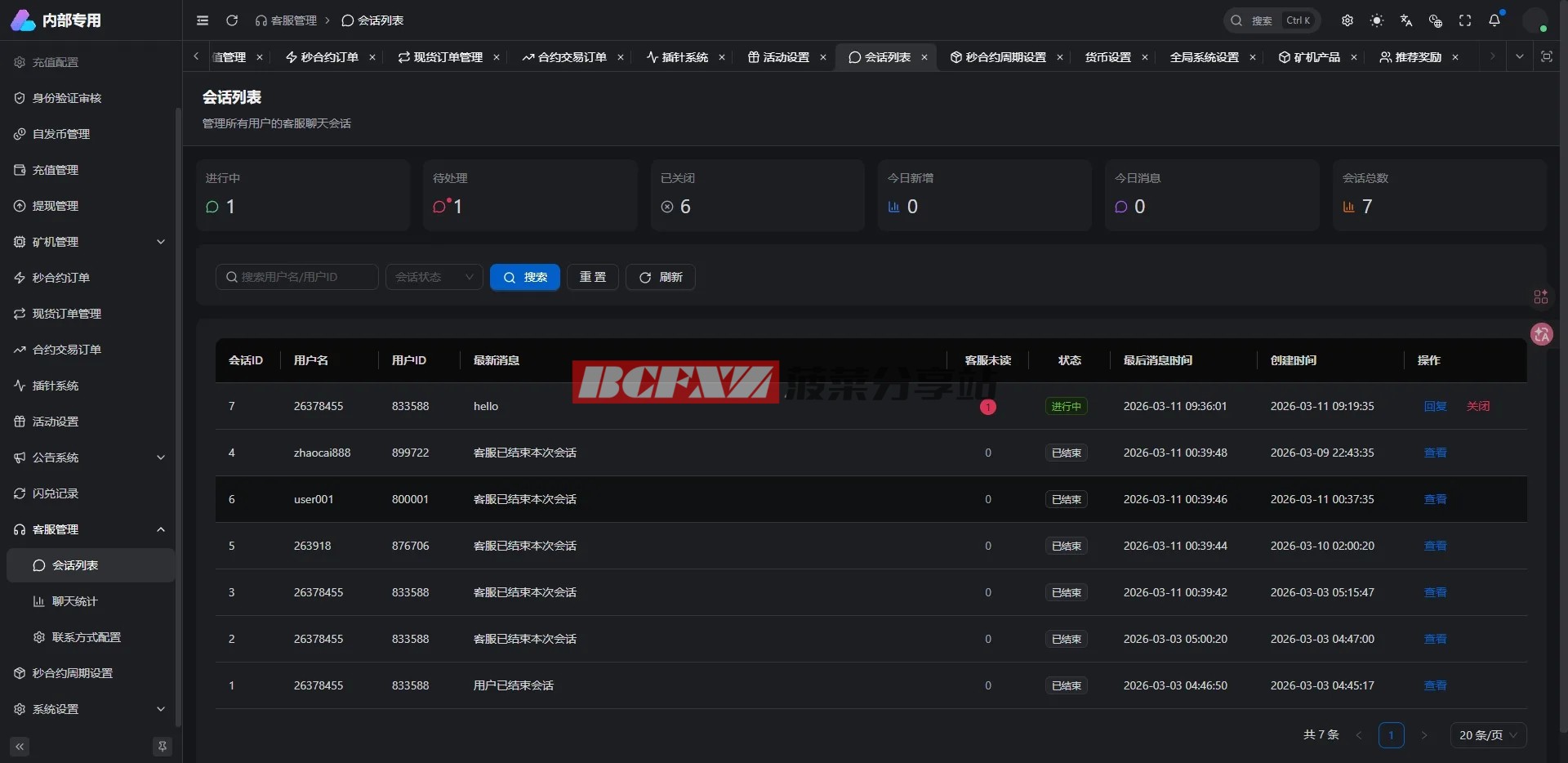Image resolution: width=1568 pixels, height=763 pixels.
Task: Expand the 公告系统 sidebar menu
Action: tap(90, 457)
